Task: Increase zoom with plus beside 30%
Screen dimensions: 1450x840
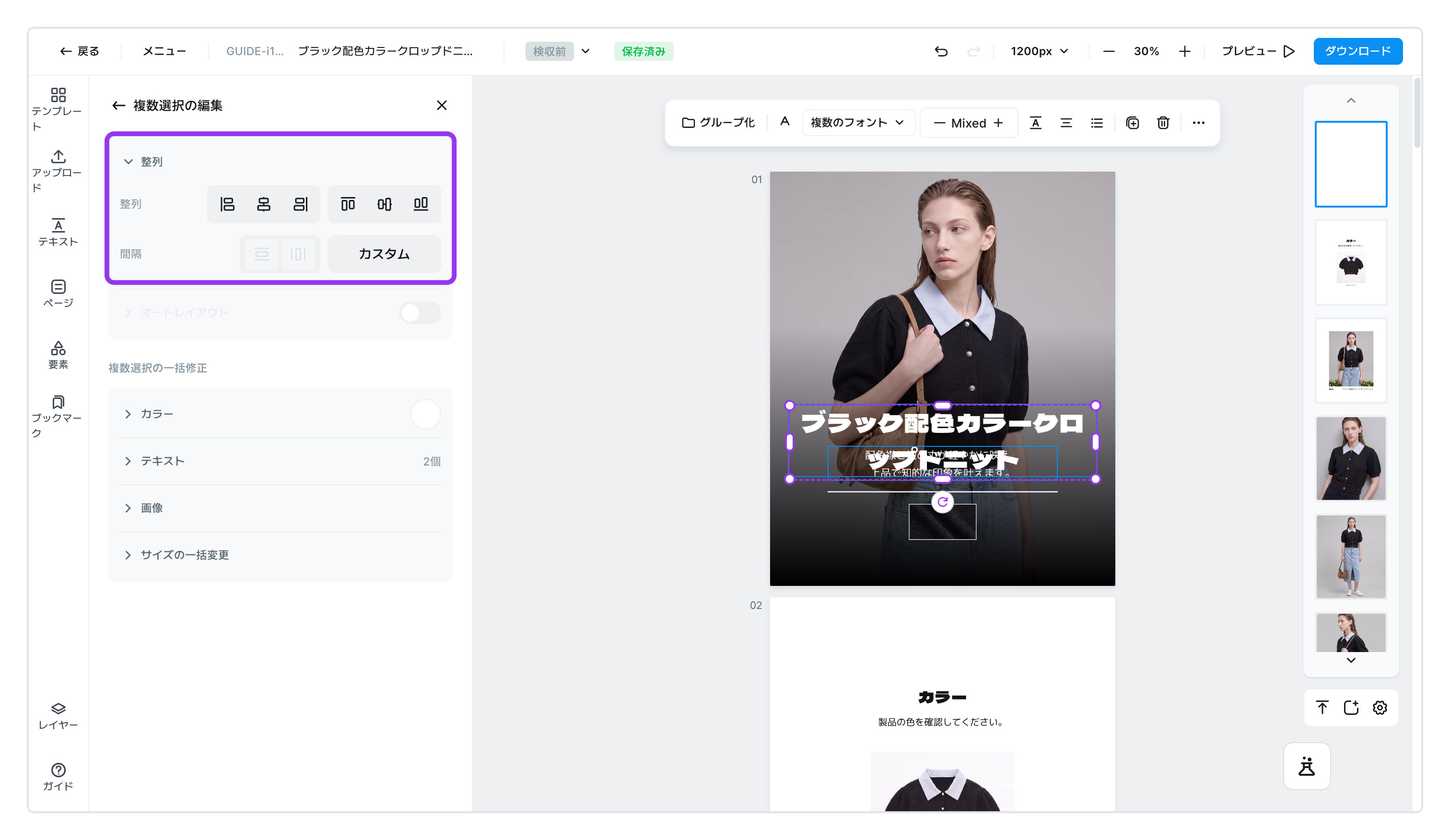Action: (1184, 51)
